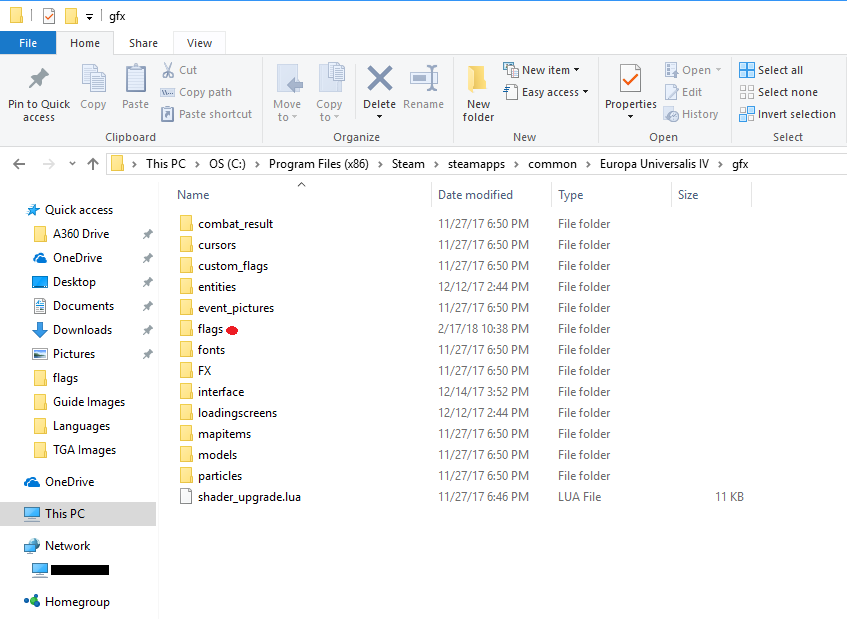Click the Properties checkmark icon
This screenshot has height=619, width=847.
click(630, 79)
